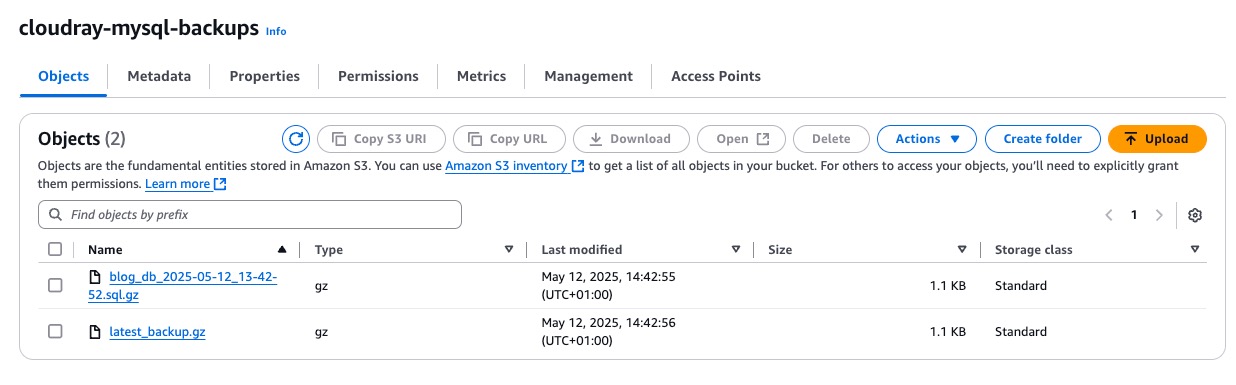Open the latest_backup.gz object link
Viewport: 1236px width, 385px height.
(x=157, y=332)
